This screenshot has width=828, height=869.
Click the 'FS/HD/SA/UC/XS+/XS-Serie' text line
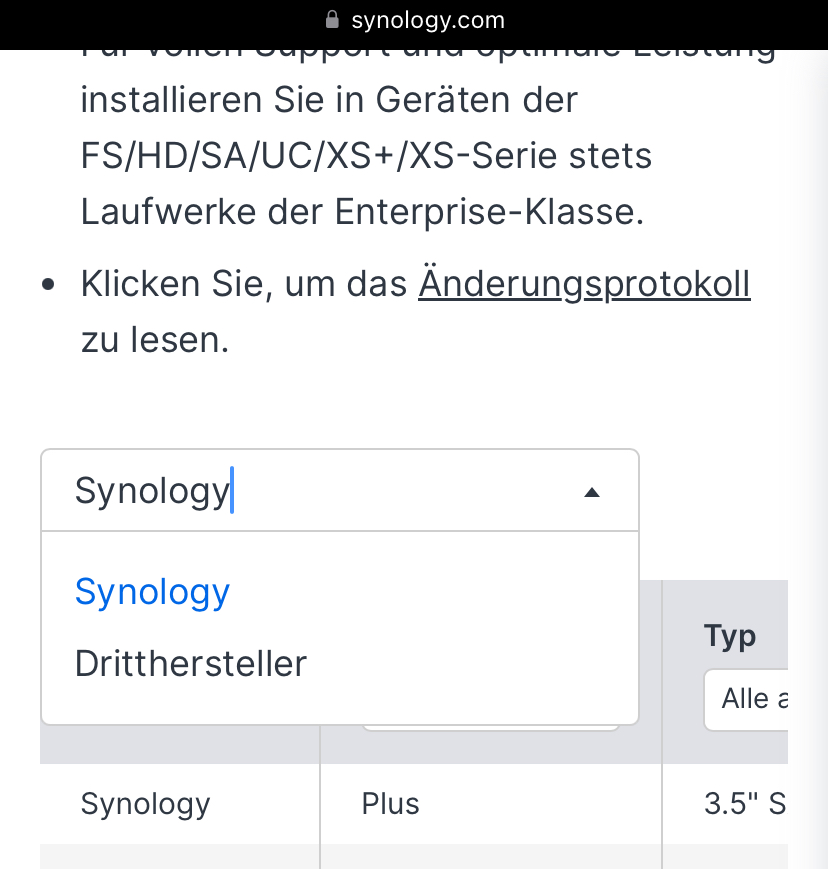(366, 156)
